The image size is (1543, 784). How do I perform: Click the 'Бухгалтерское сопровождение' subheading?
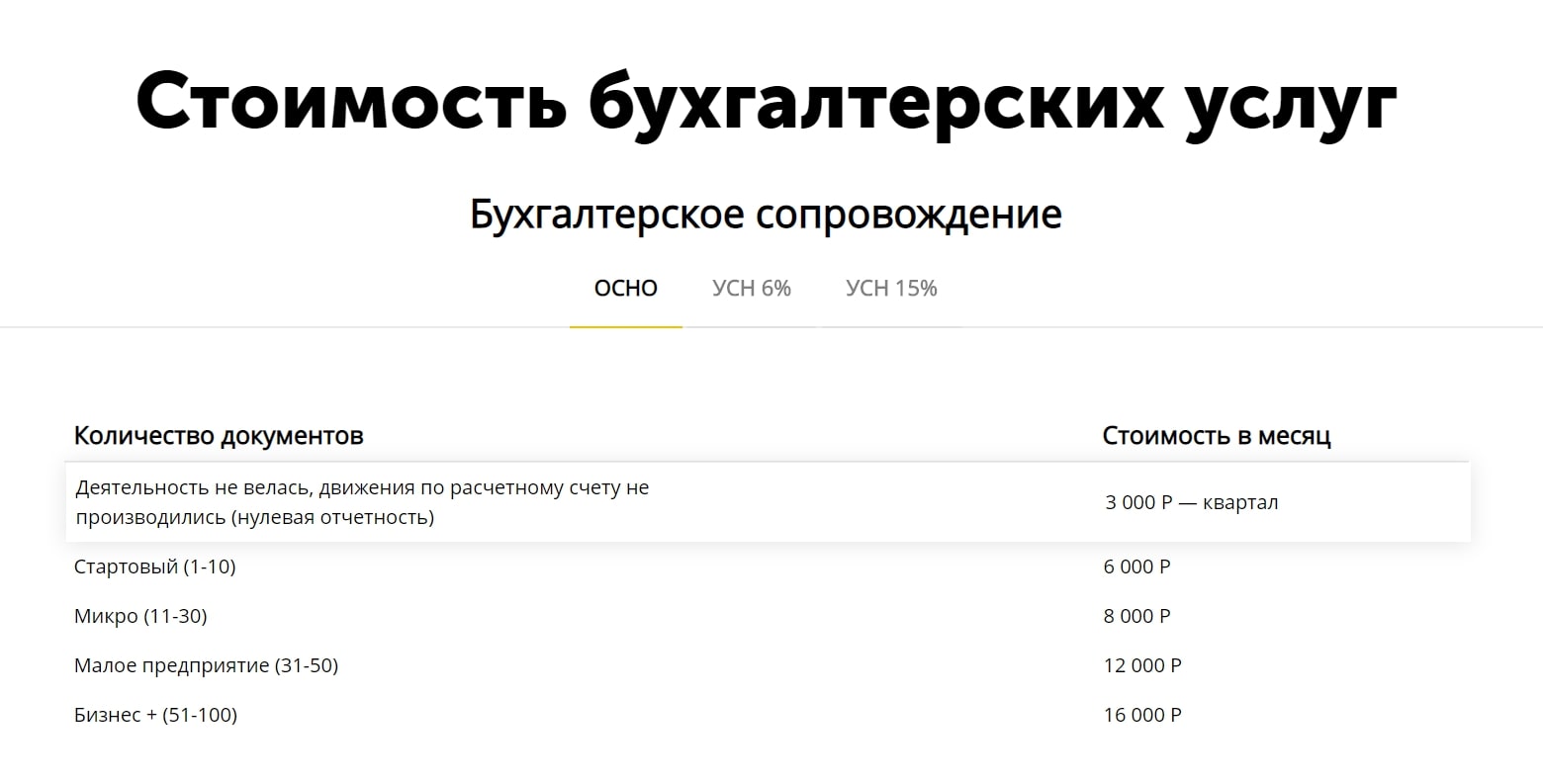pyautogui.click(x=766, y=214)
